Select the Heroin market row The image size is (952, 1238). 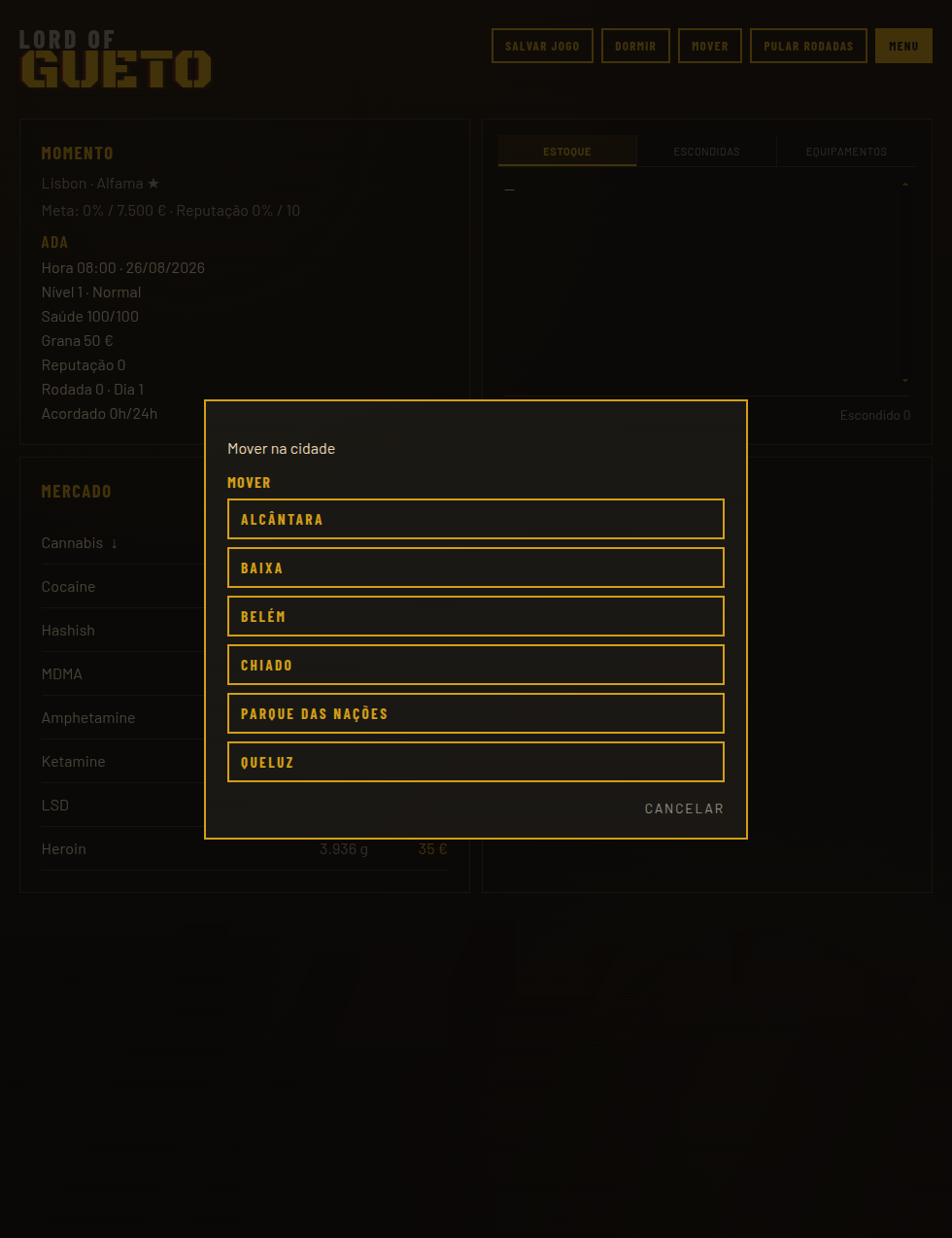pos(244,849)
